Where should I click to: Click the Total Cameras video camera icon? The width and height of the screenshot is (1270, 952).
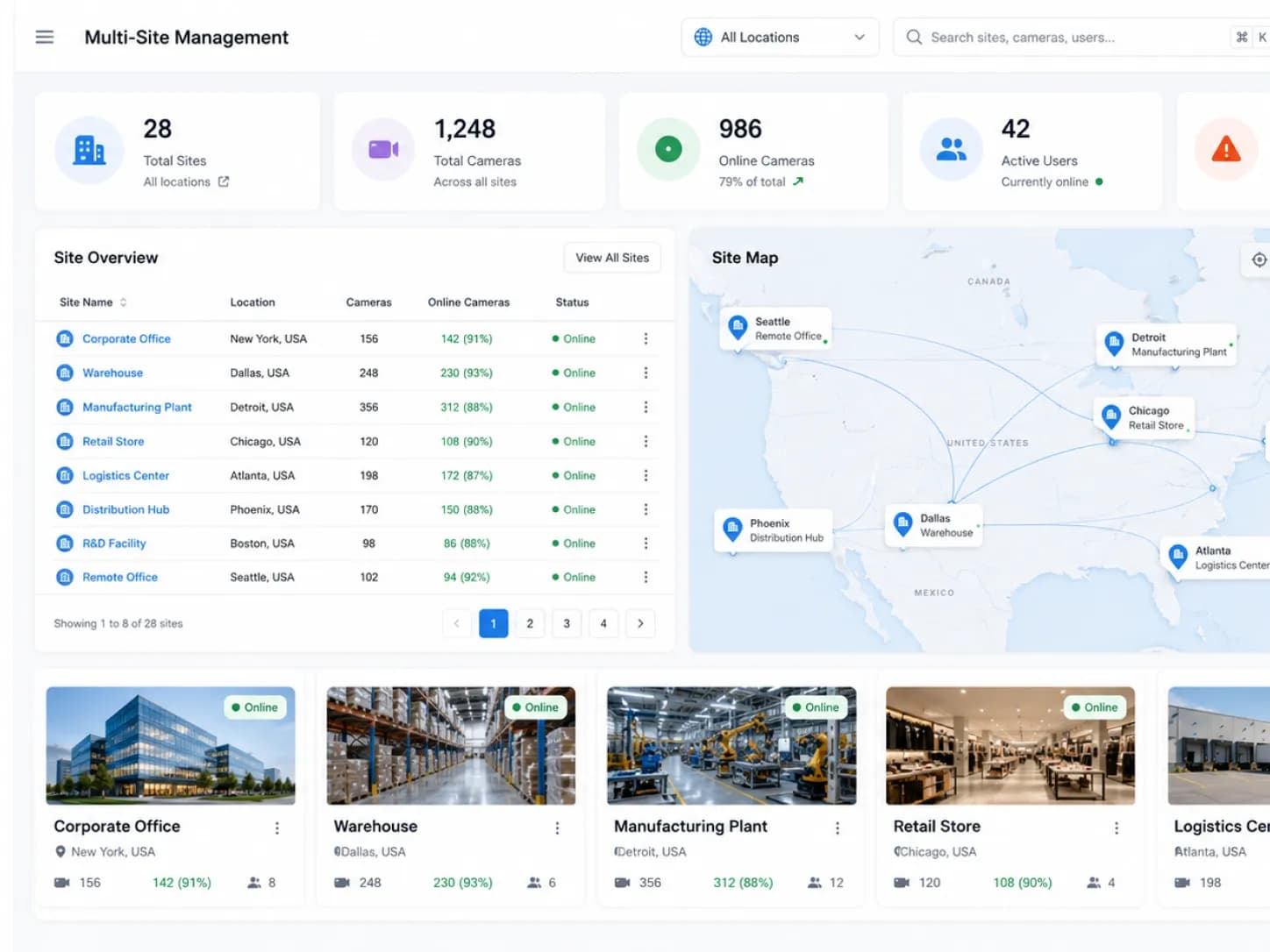(x=383, y=150)
